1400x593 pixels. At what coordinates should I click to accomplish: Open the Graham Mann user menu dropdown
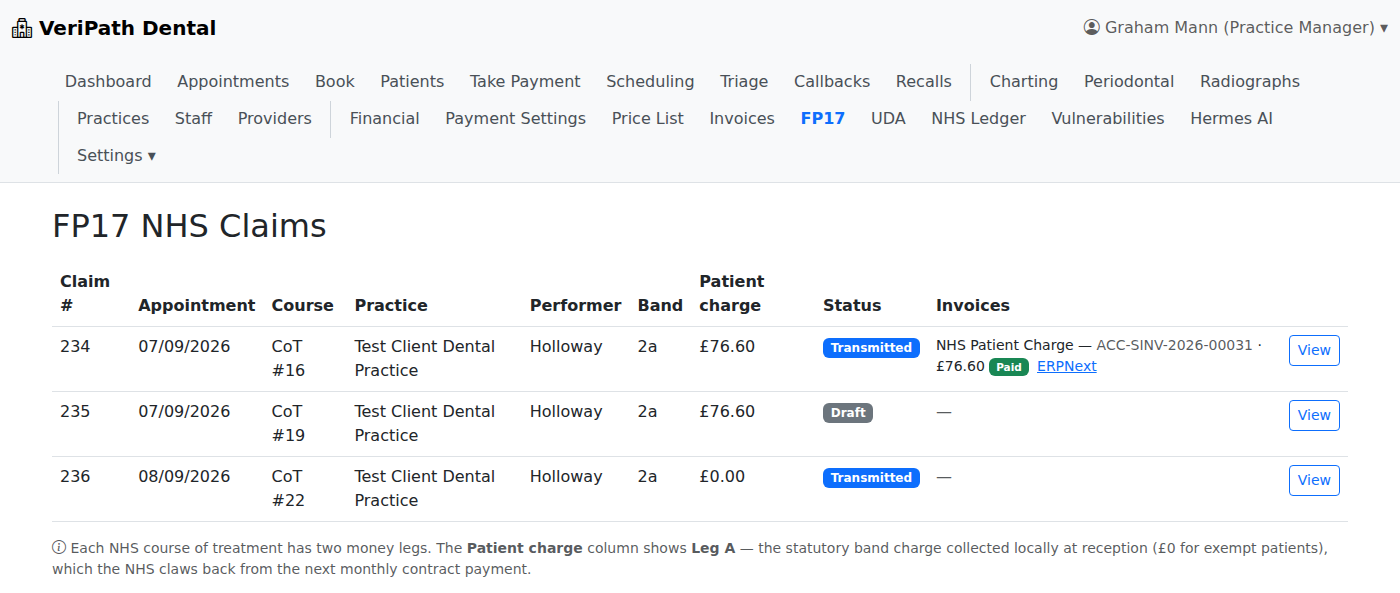pyautogui.click(x=1236, y=27)
